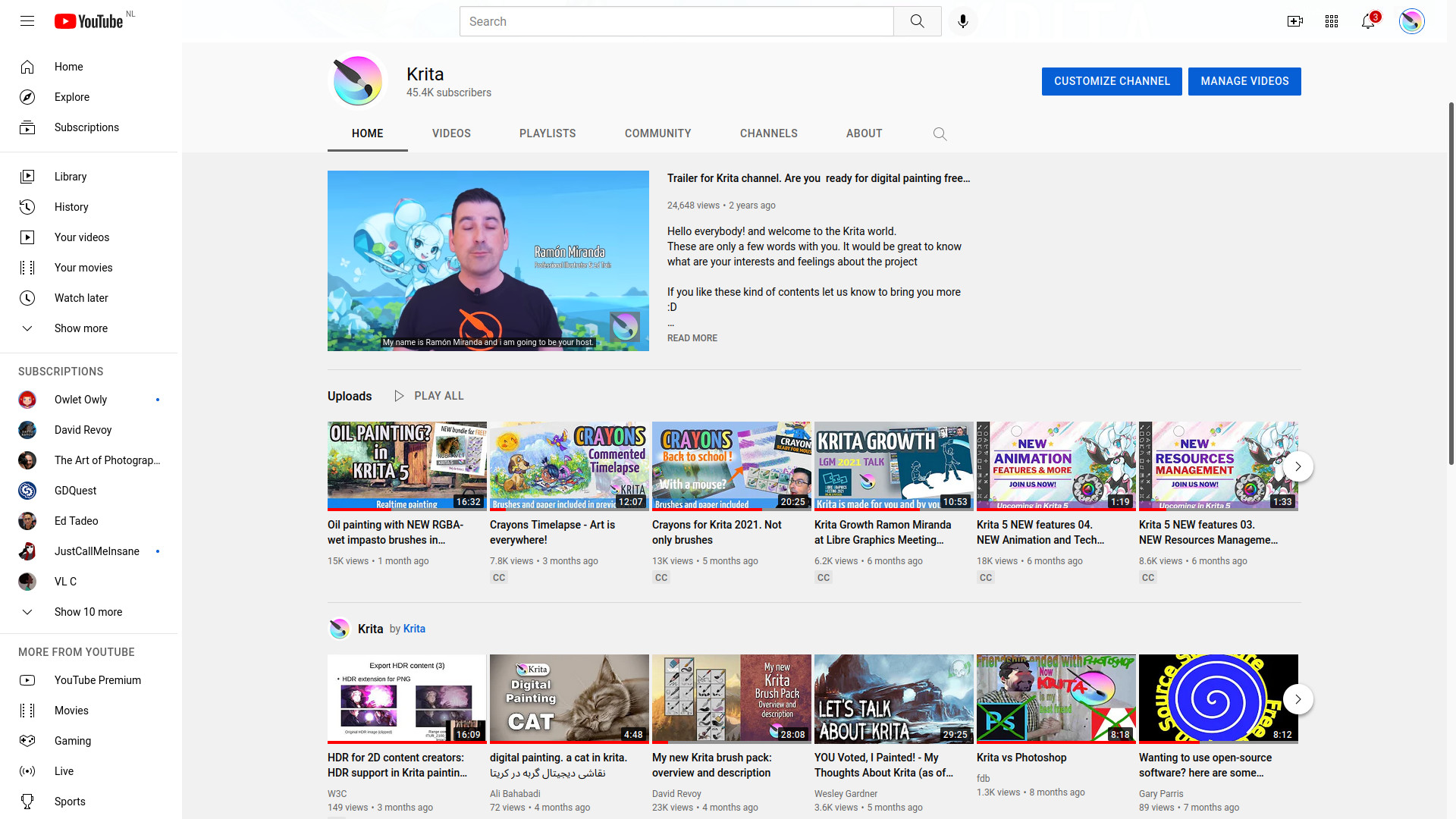Image resolution: width=1456 pixels, height=819 pixels.
Task: Open the COMMUNITY tab
Action: (657, 133)
